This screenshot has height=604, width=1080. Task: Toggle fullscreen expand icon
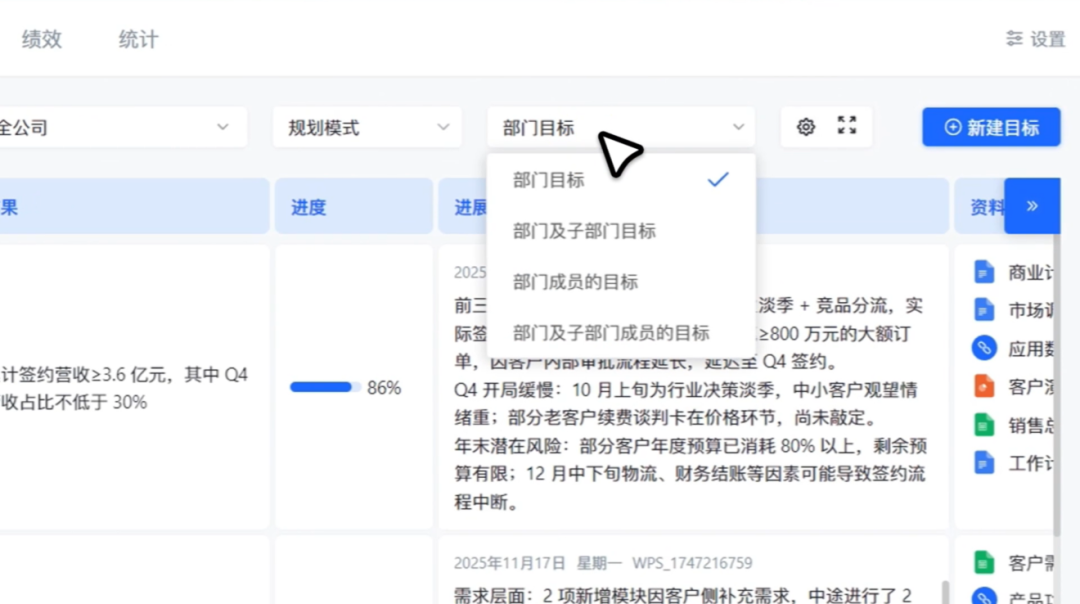[847, 125]
